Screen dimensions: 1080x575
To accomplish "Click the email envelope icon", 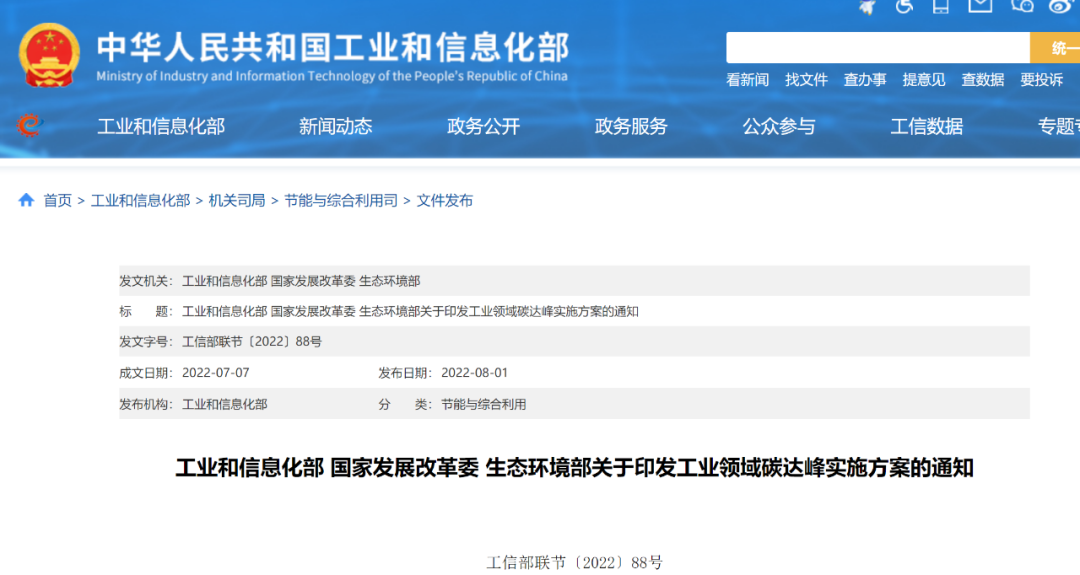I will (980, 6).
